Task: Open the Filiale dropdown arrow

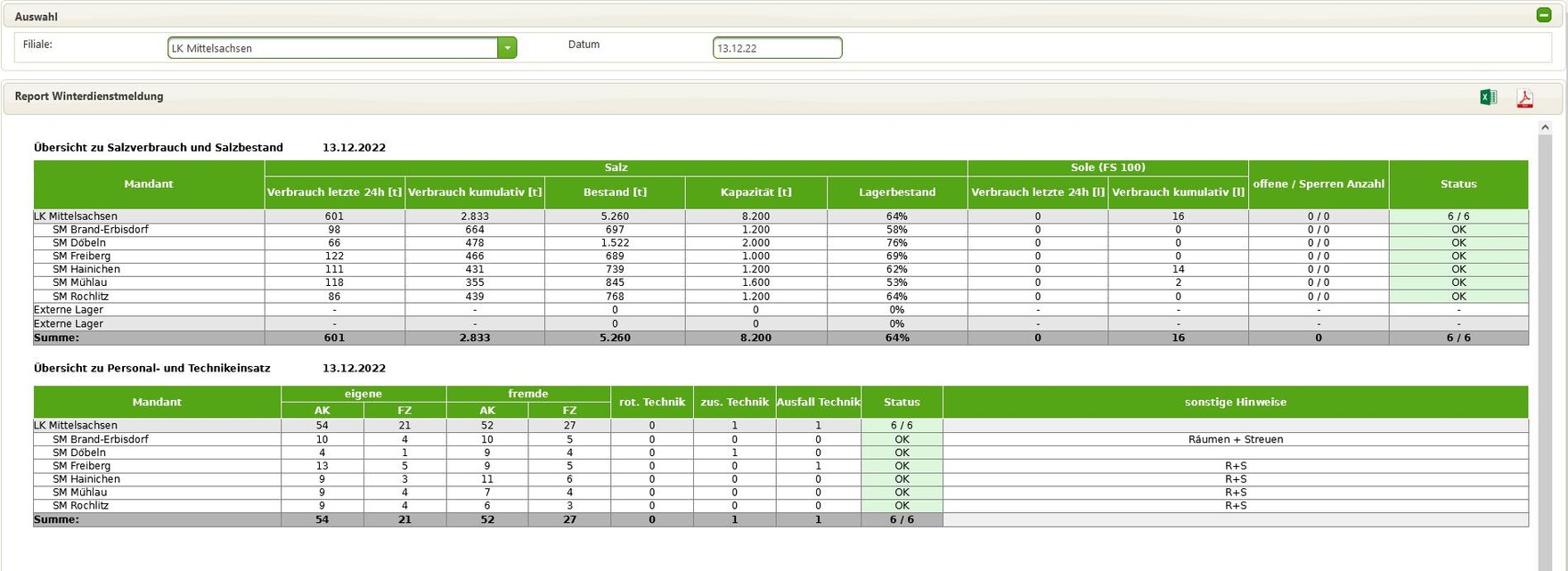Action: pos(507,48)
